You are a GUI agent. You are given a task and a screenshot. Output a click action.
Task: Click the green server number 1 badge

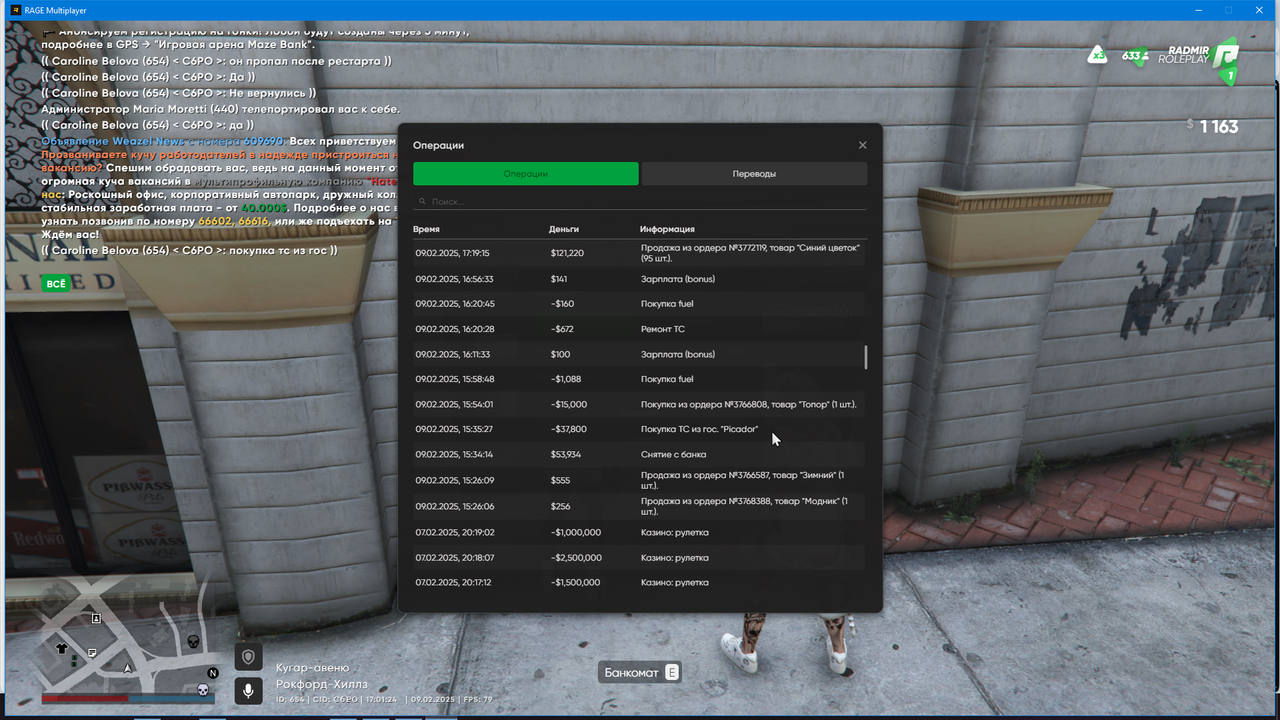(x=1230, y=76)
